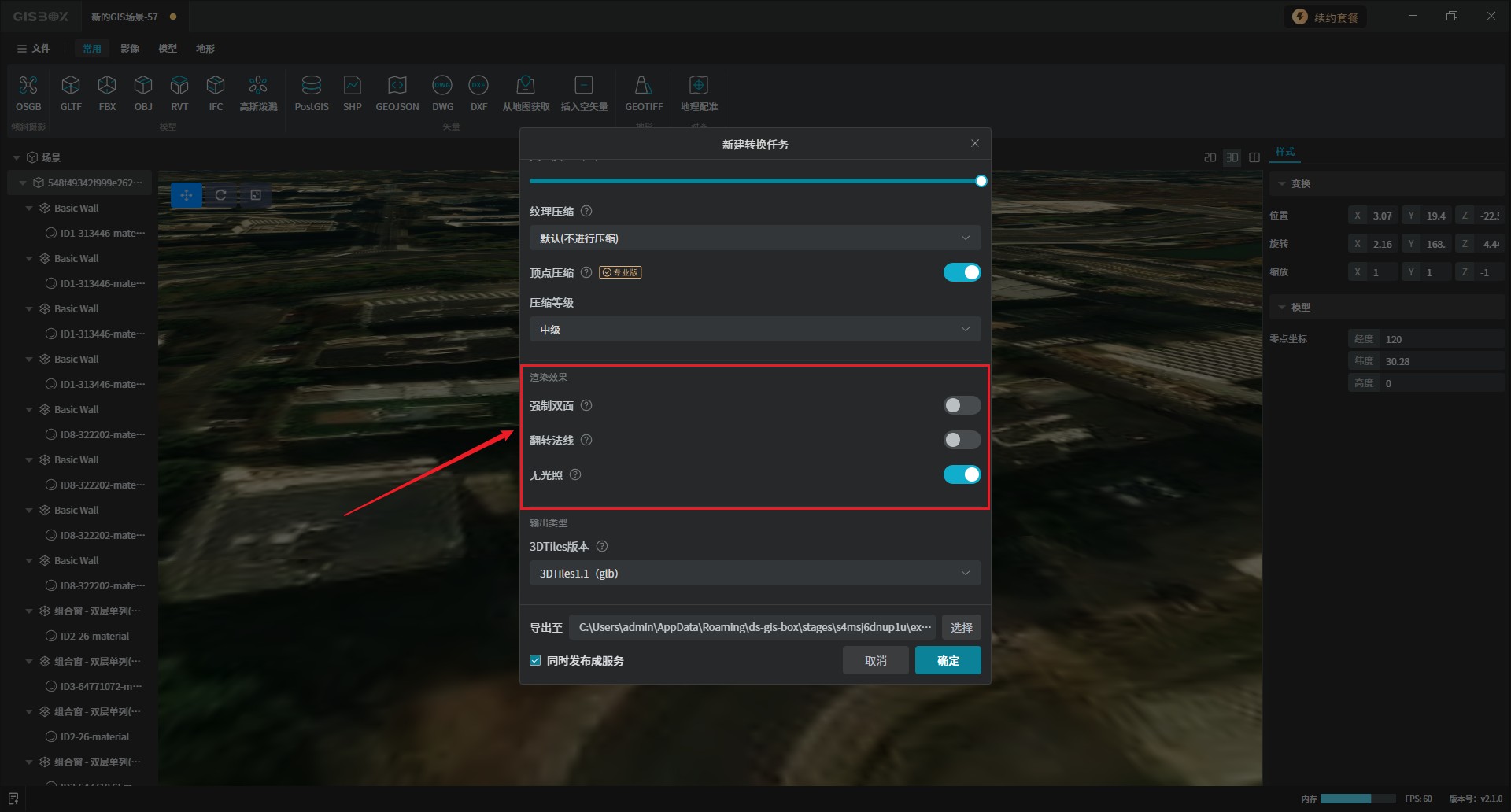Open the RVT import tool

point(179,85)
